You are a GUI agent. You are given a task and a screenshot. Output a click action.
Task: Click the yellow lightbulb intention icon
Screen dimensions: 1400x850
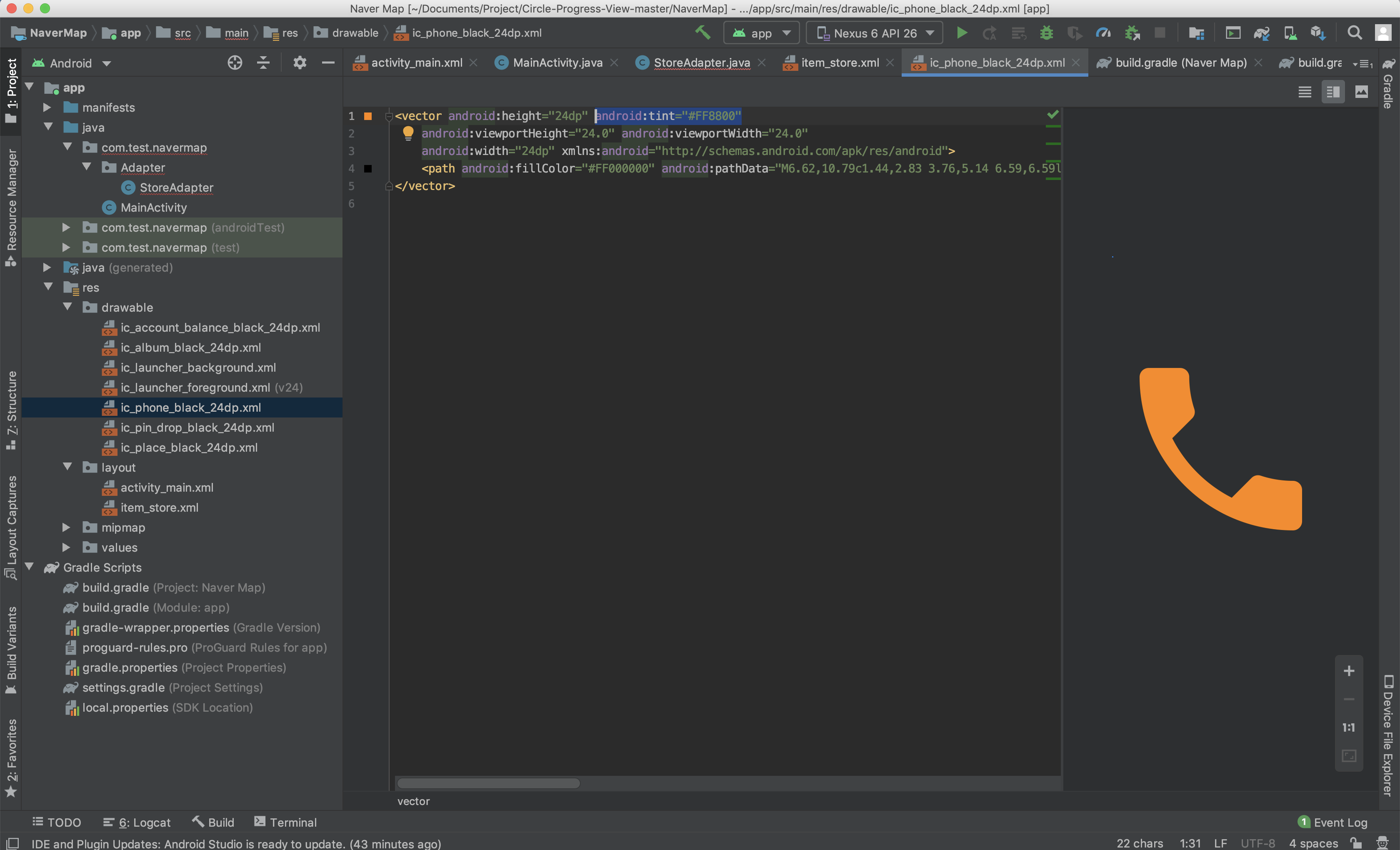click(x=408, y=133)
